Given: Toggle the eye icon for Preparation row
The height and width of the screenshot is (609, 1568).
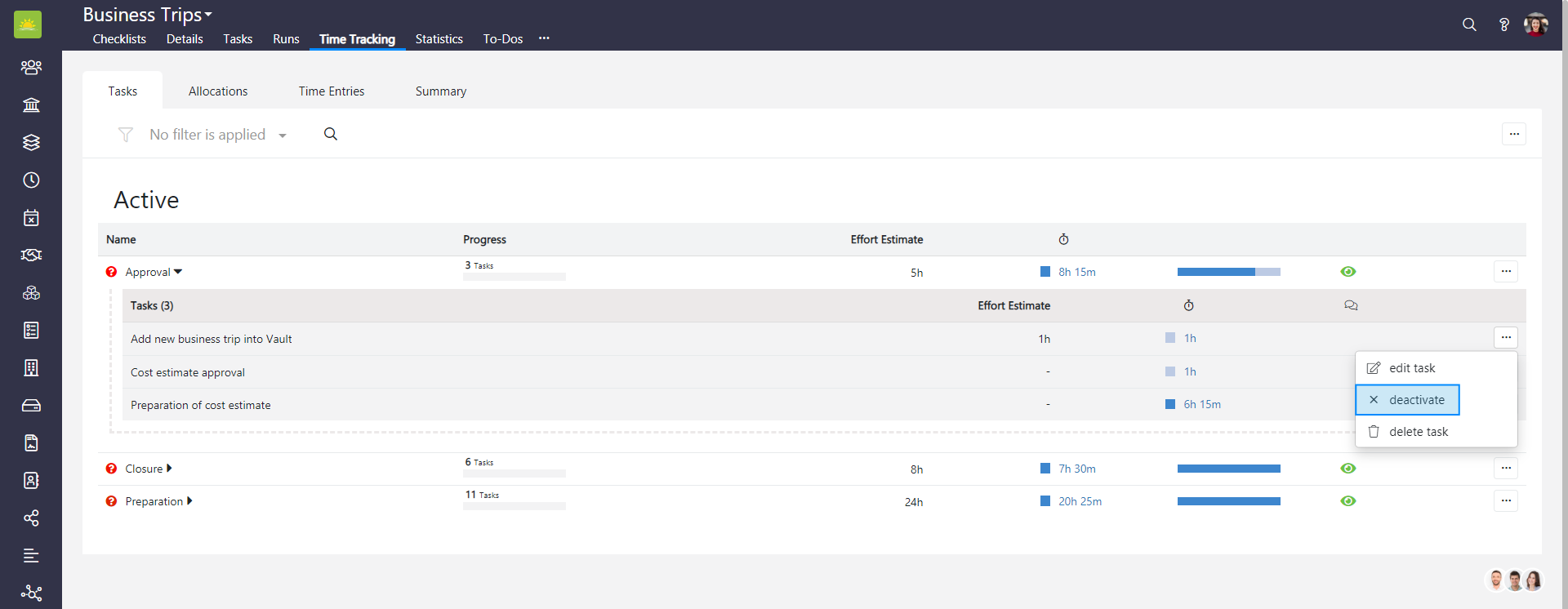Looking at the screenshot, I should [1347, 501].
